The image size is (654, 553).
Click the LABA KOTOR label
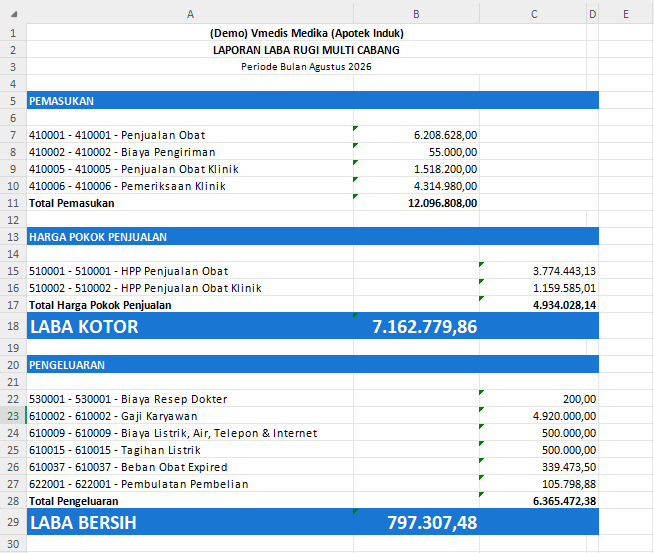(x=84, y=327)
